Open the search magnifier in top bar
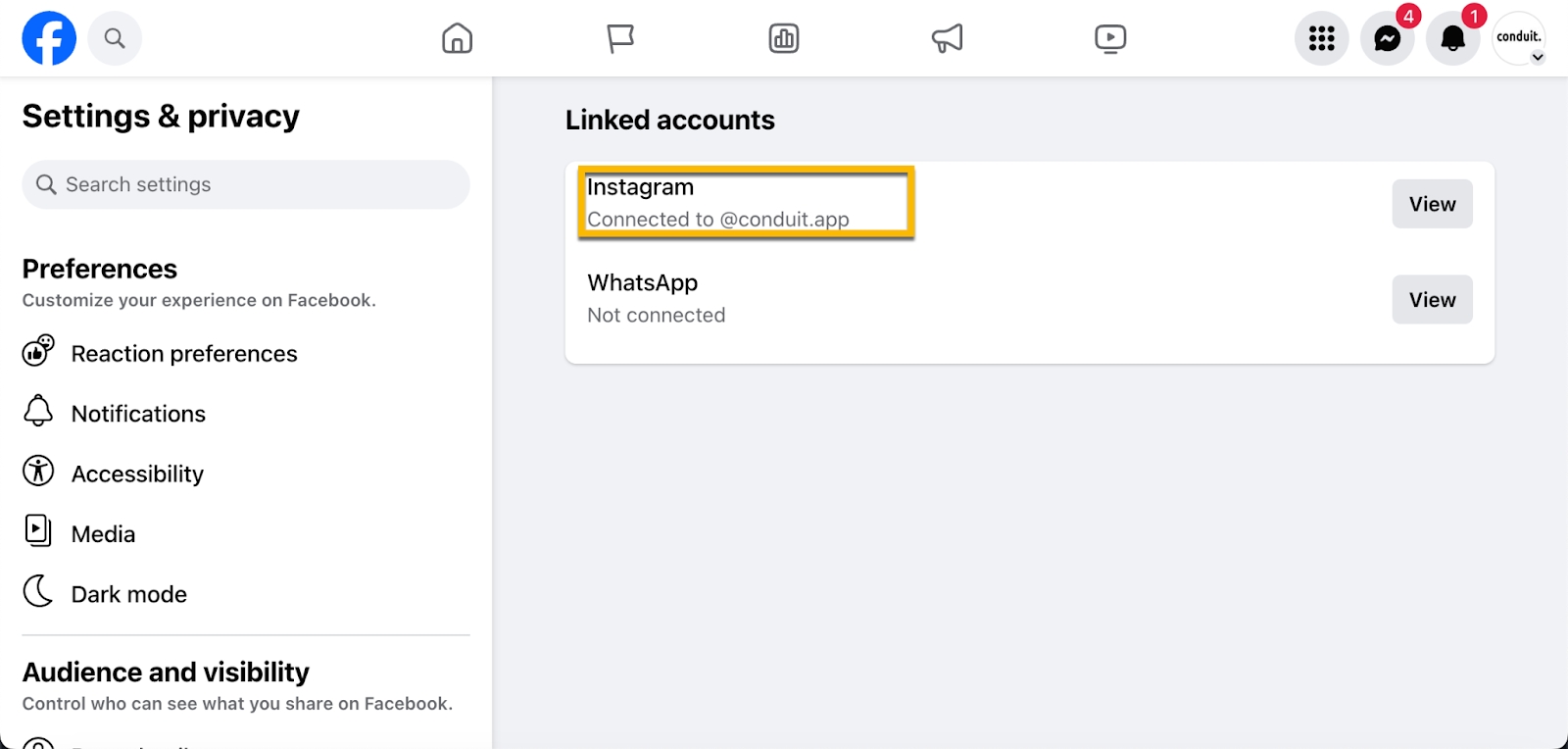 point(115,38)
